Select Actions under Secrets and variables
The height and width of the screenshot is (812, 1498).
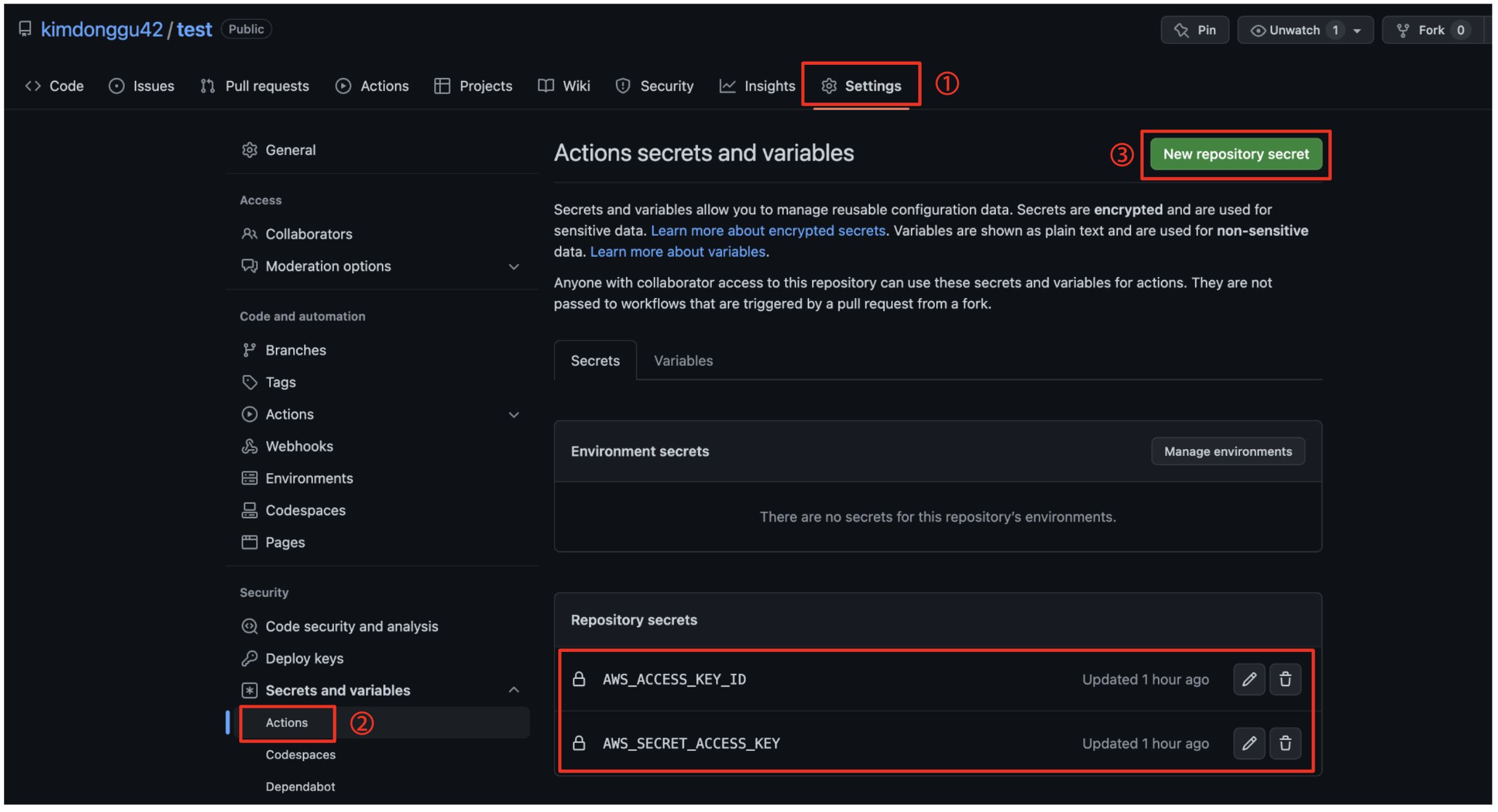point(287,723)
